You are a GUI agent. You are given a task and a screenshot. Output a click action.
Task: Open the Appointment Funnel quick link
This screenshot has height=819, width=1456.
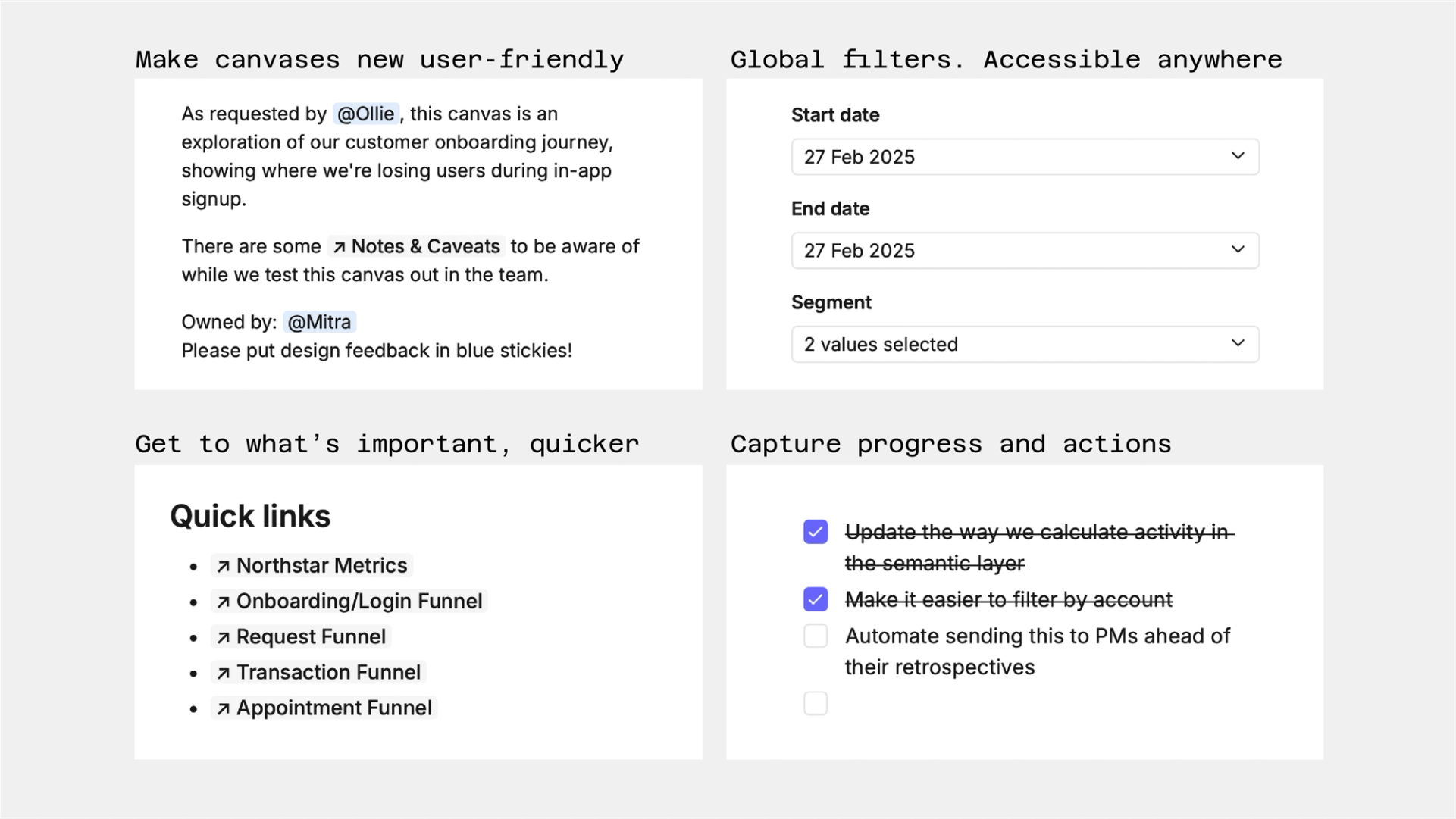333,708
